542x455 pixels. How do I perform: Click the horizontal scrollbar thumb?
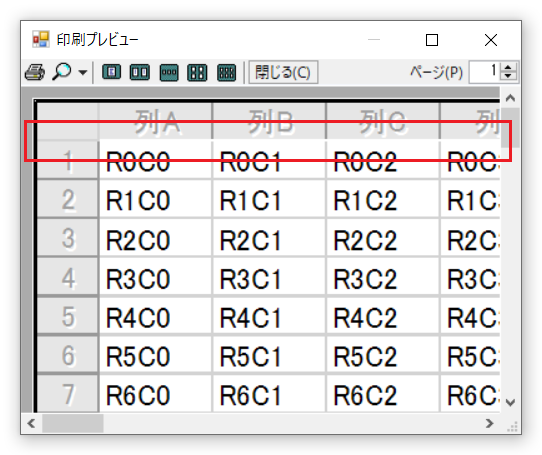pyautogui.click(x=73, y=423)
